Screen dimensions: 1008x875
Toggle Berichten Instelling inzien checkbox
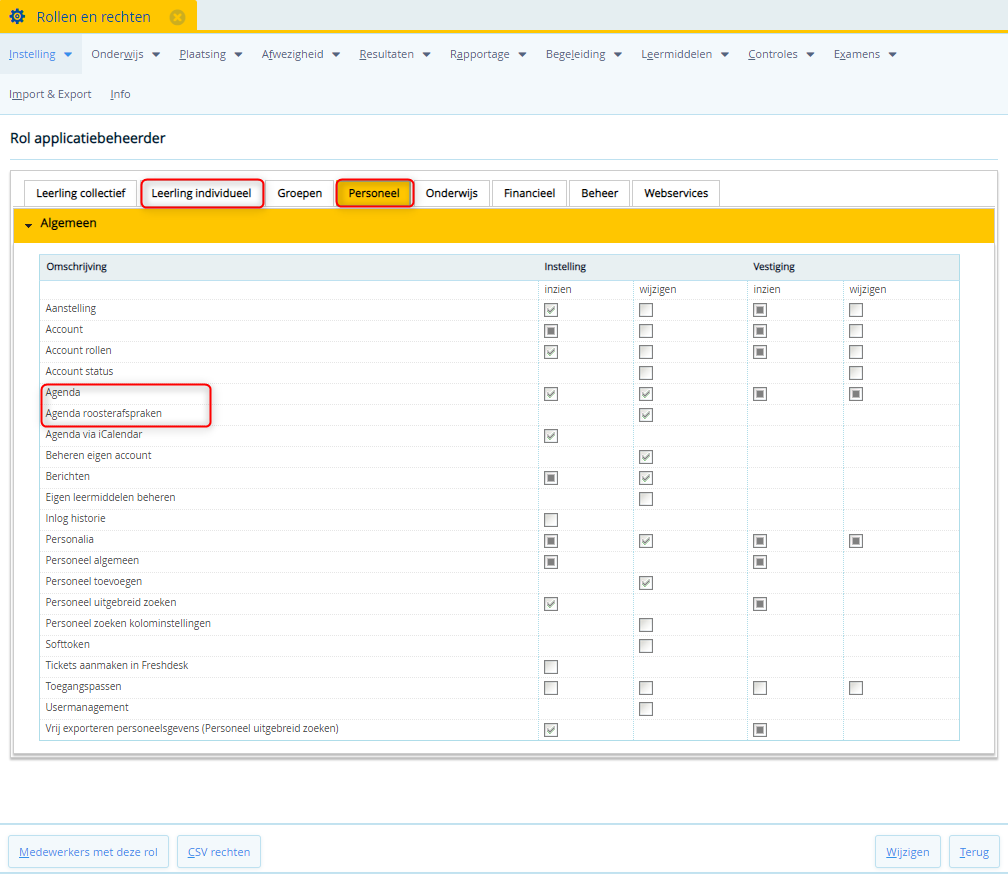(551, 478)
